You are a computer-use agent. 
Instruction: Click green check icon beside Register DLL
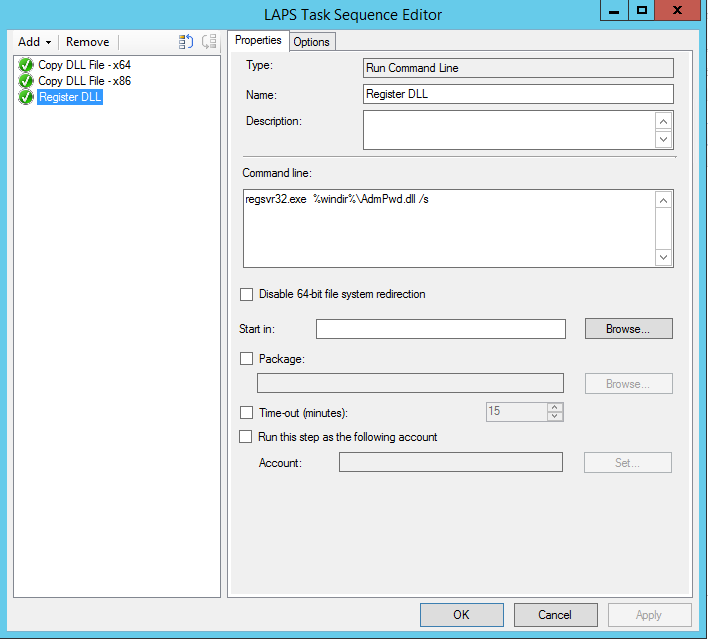[26, 97]
